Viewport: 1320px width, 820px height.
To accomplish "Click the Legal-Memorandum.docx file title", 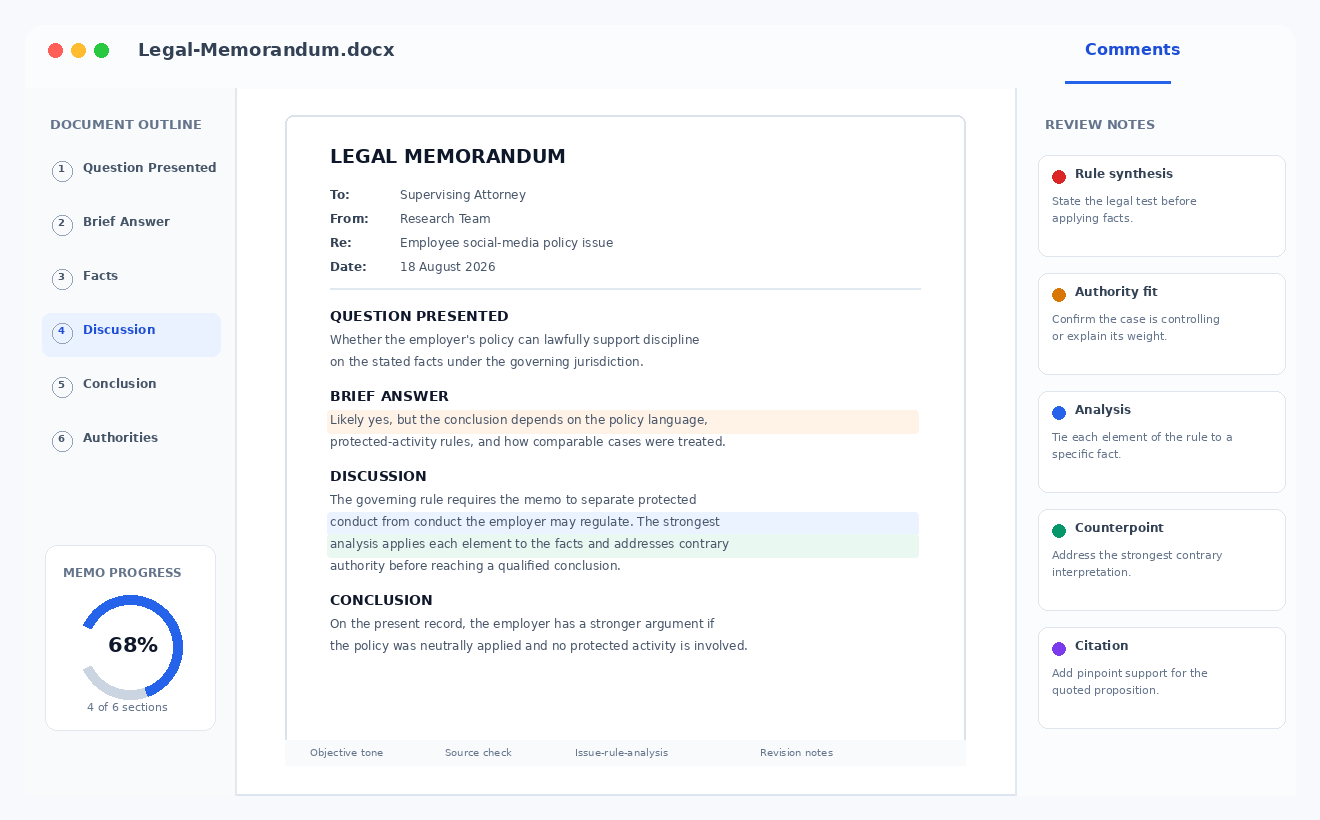I will point(266,50).
